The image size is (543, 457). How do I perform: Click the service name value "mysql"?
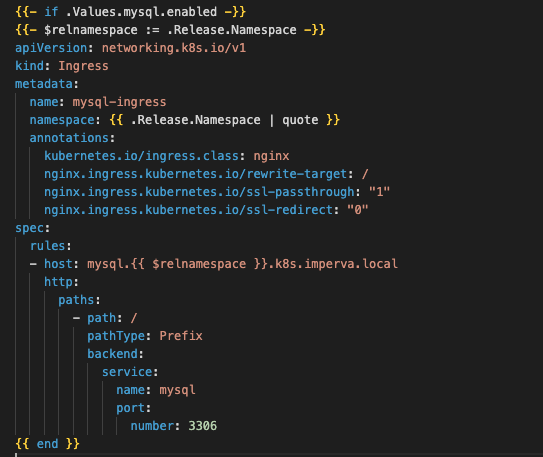pos(177,390)
